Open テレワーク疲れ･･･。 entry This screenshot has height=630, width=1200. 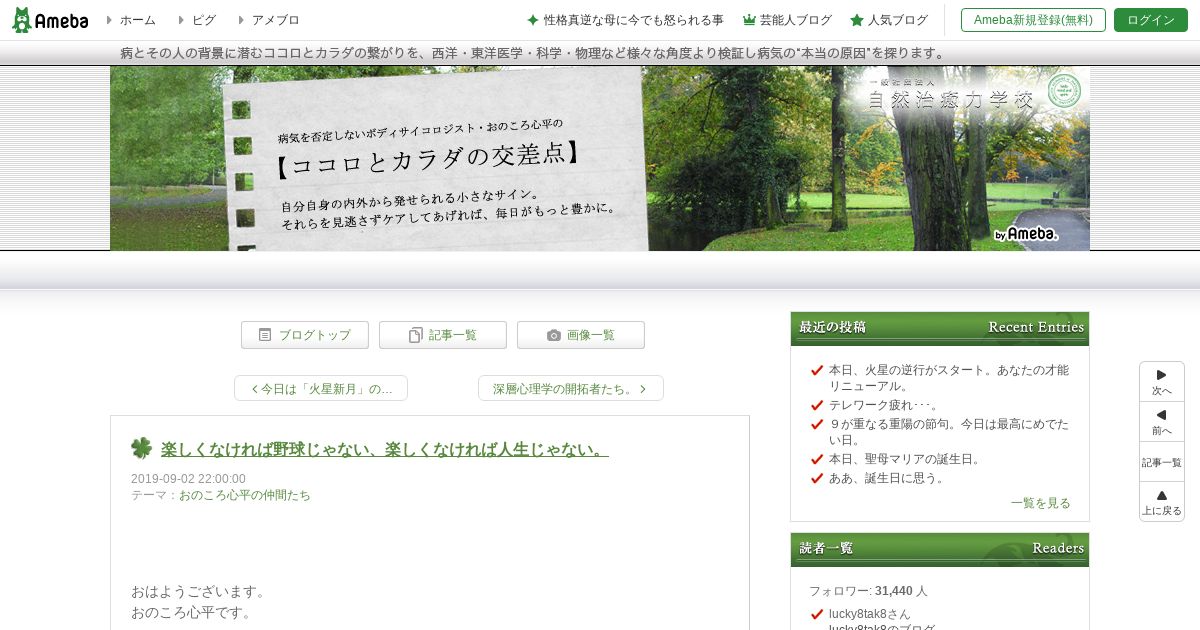click(x=884, y=405)
